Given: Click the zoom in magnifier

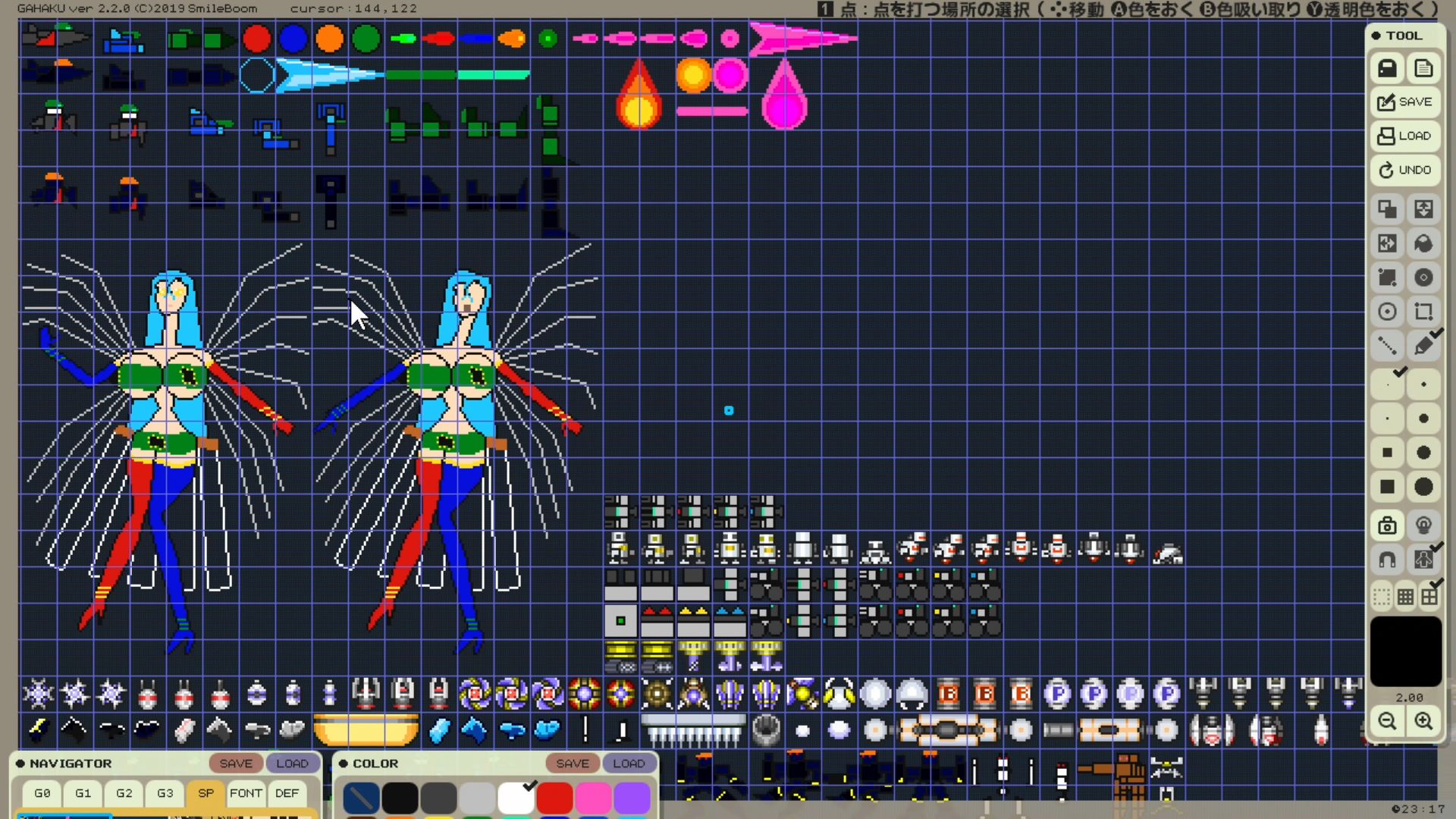Looking at the screenshot, I should click(1423, 721).
